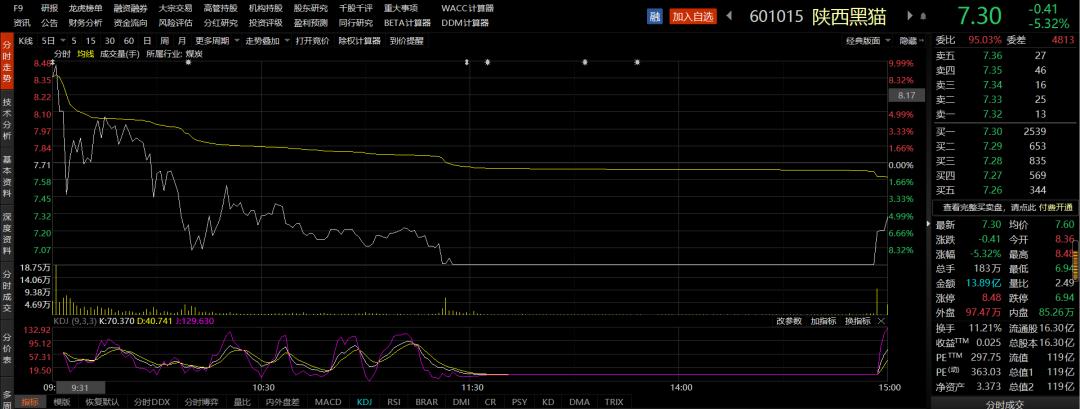Open 龙虎榜单 in top menu
1080x409 pixels.
point(85,8)
